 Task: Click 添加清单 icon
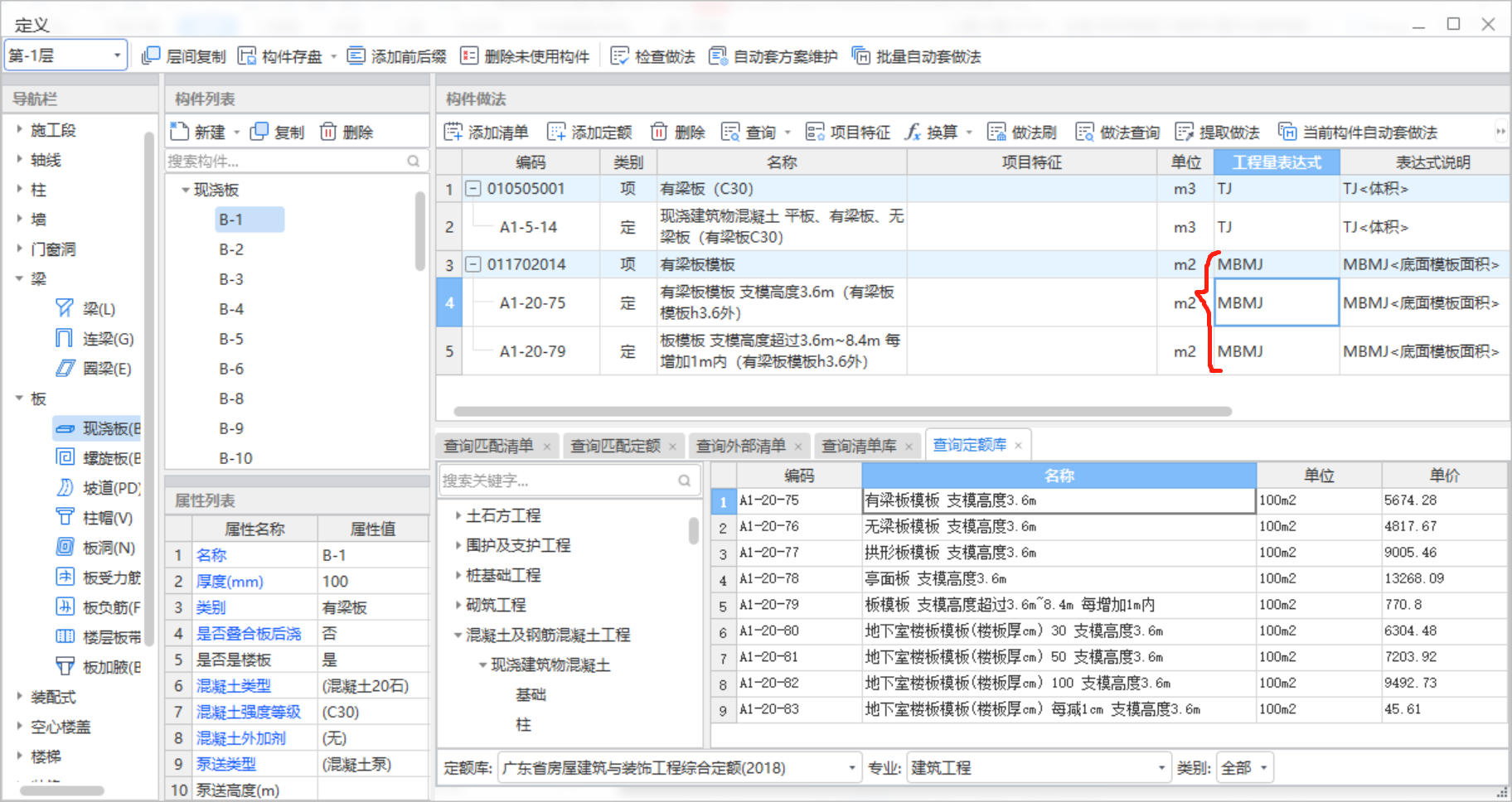coord(453,132)
